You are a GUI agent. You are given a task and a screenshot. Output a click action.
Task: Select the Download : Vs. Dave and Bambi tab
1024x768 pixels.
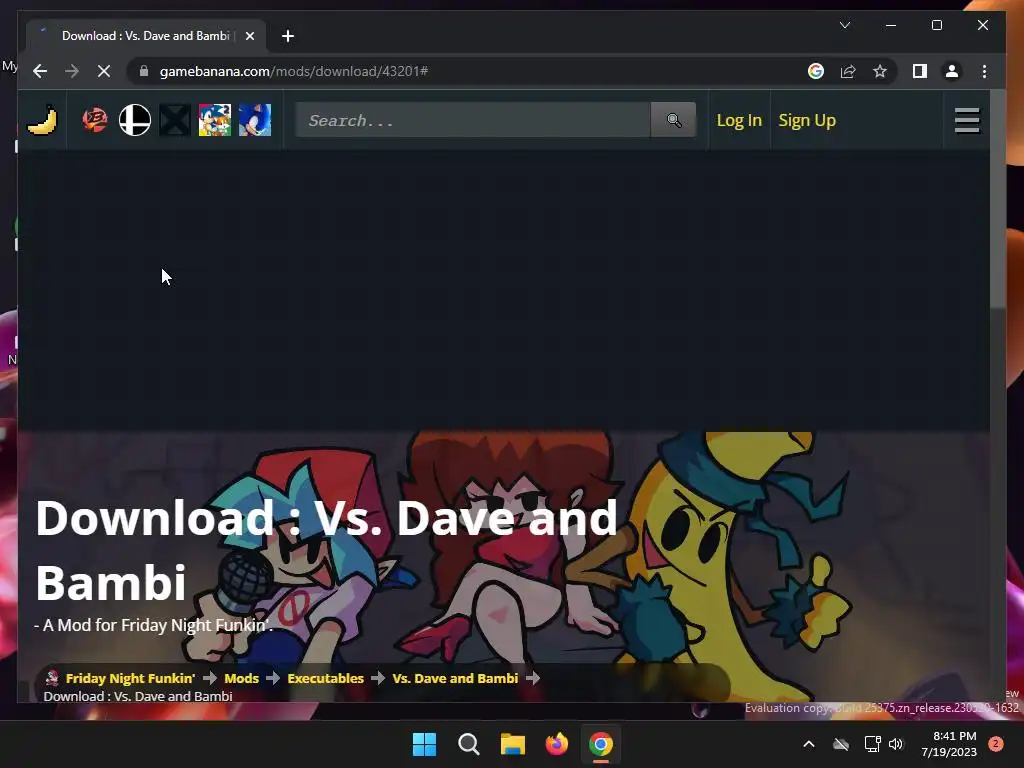click(145, 36)
